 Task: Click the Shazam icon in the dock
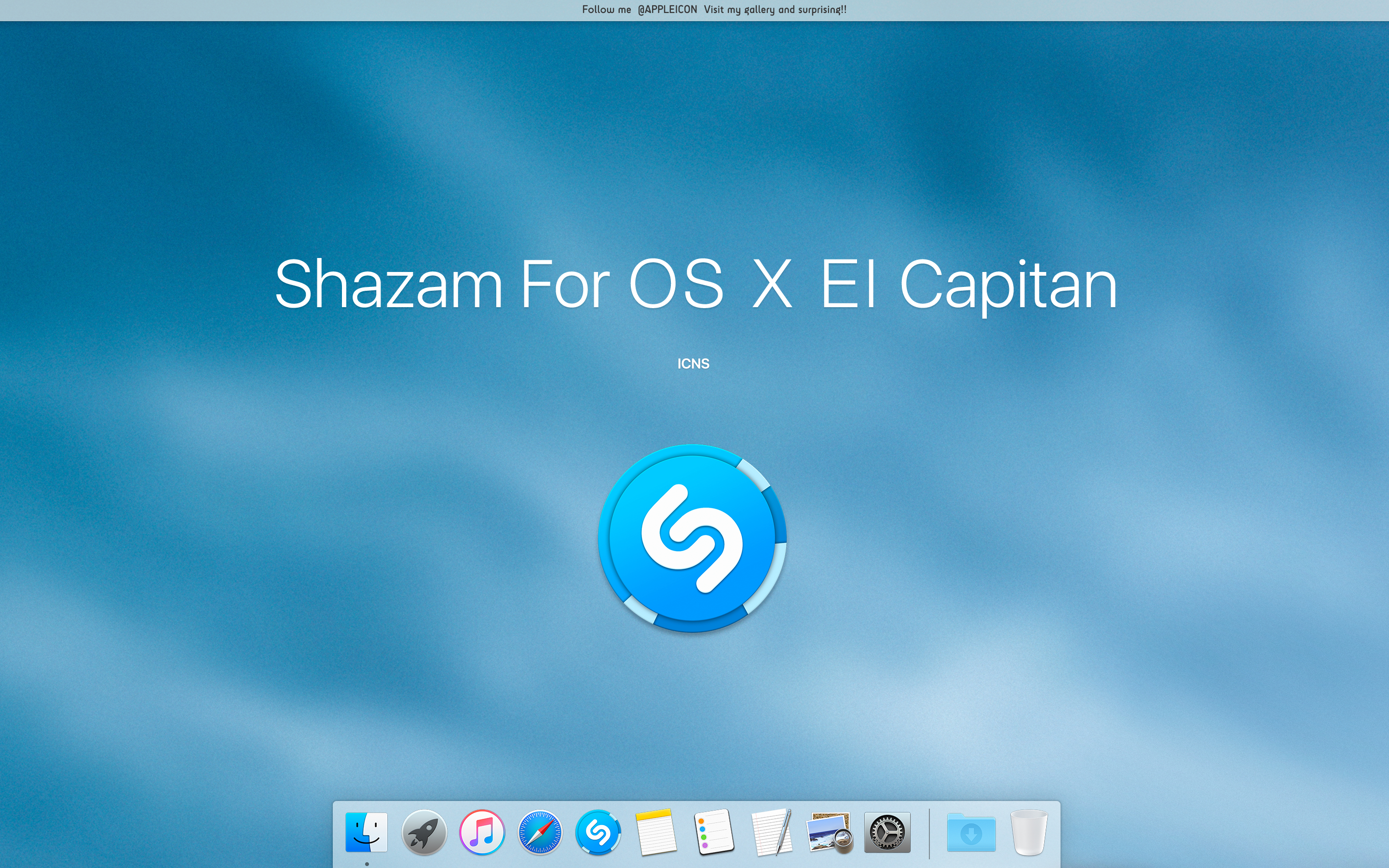coord(598,832)
